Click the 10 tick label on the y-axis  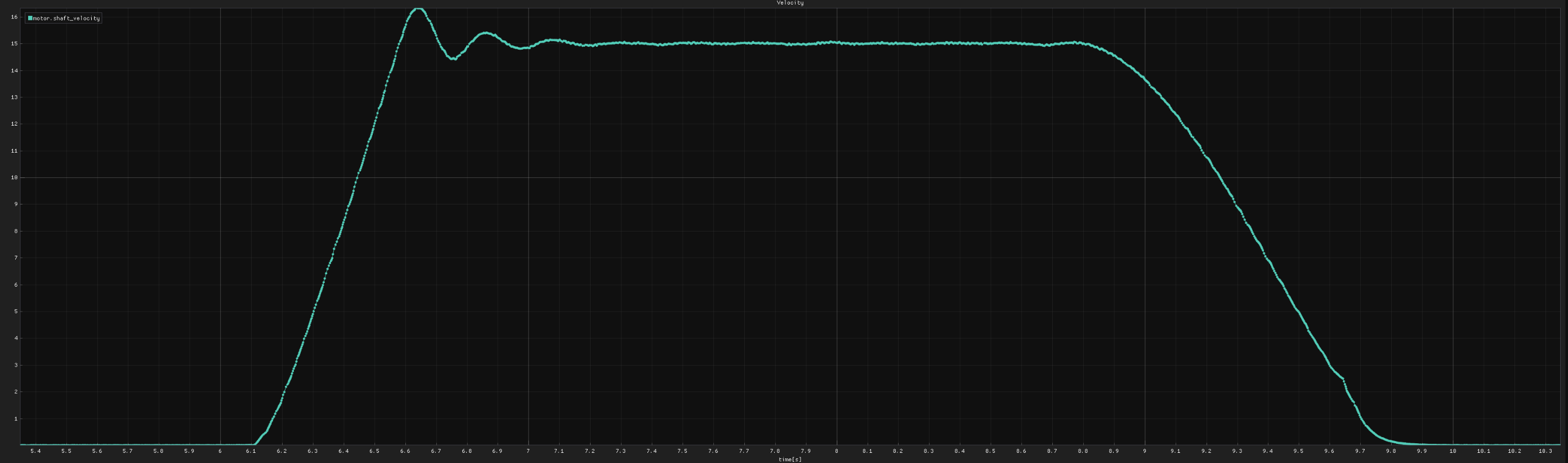14,177
